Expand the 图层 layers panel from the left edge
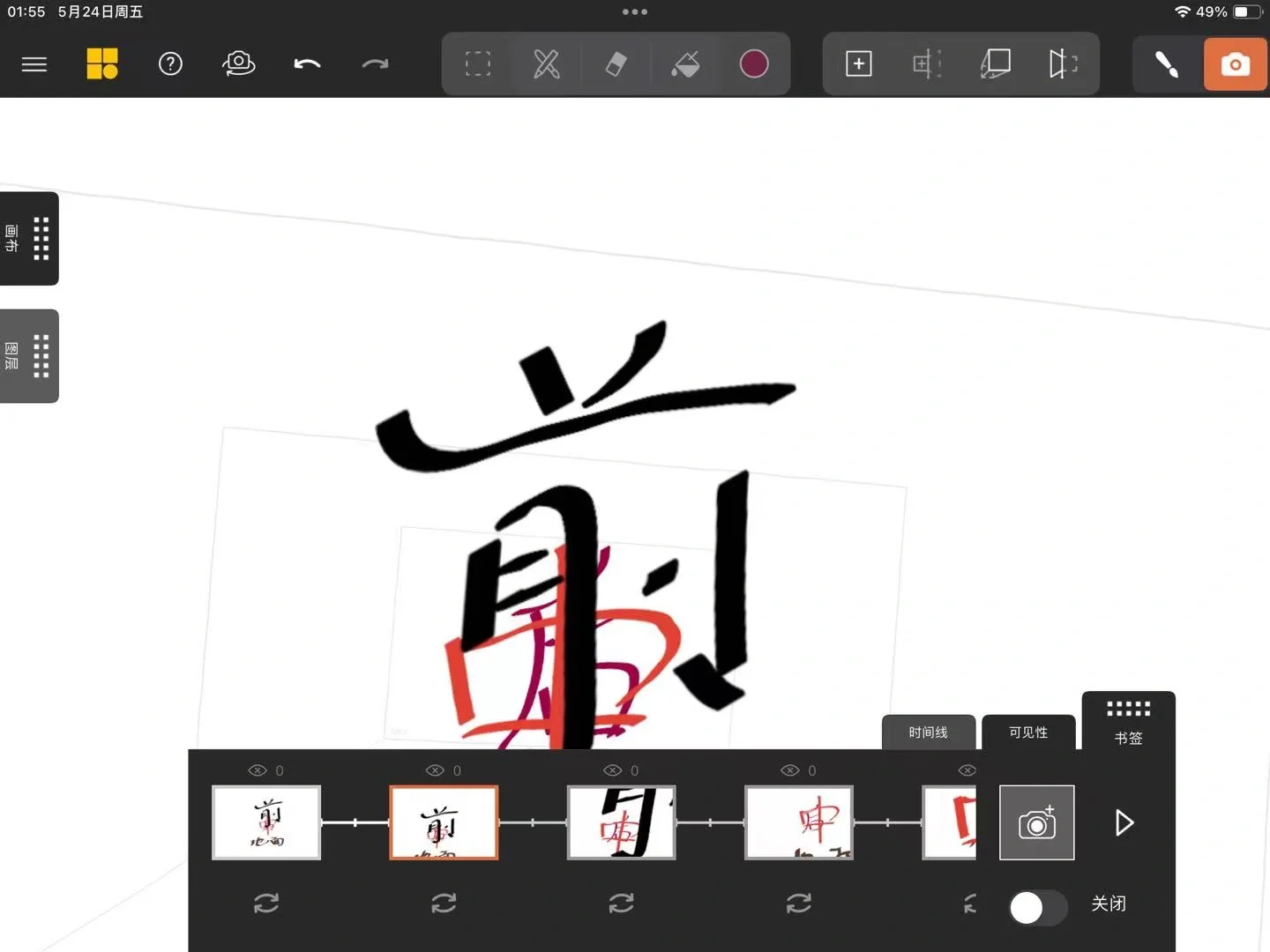1270x952 pixels. pos(29,355)
